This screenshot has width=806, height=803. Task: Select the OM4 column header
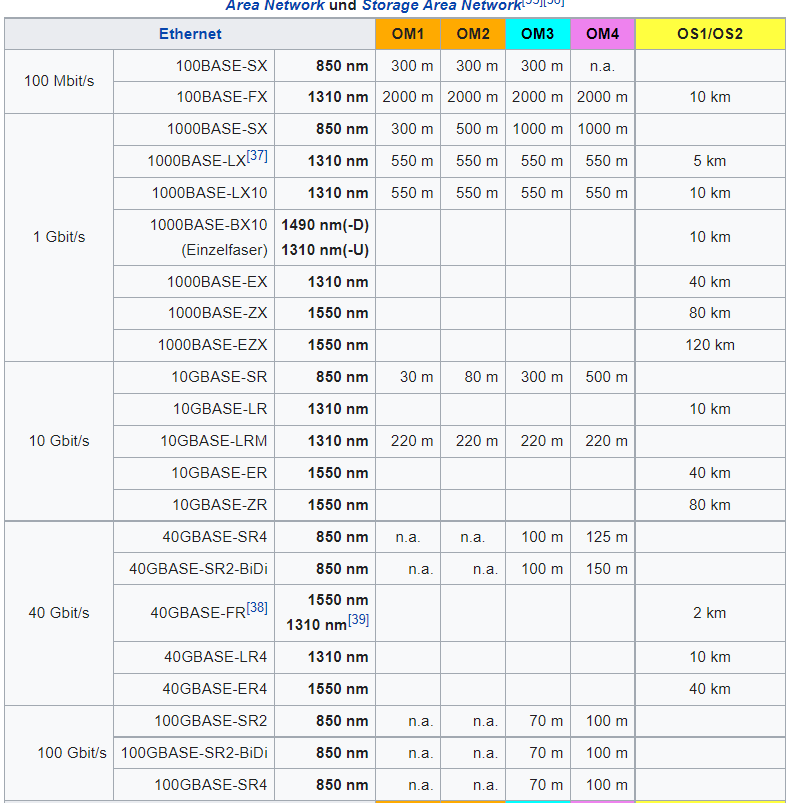(x=602, y=34)
